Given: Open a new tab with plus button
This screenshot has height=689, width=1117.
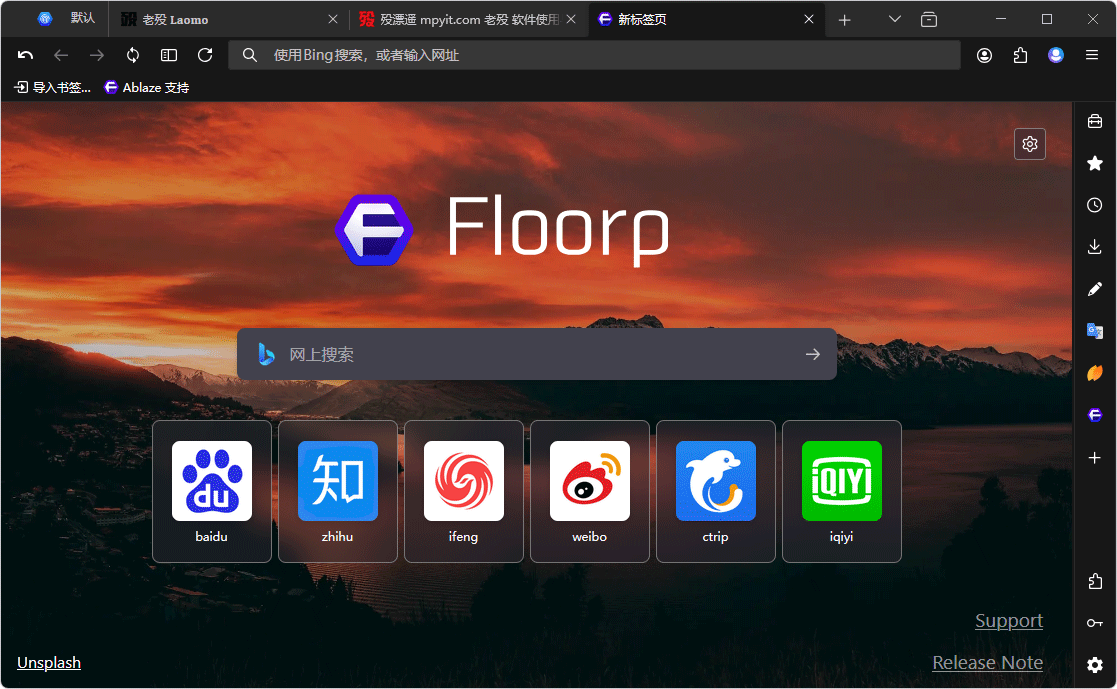Looking at the screenshot, I should 845,20.
